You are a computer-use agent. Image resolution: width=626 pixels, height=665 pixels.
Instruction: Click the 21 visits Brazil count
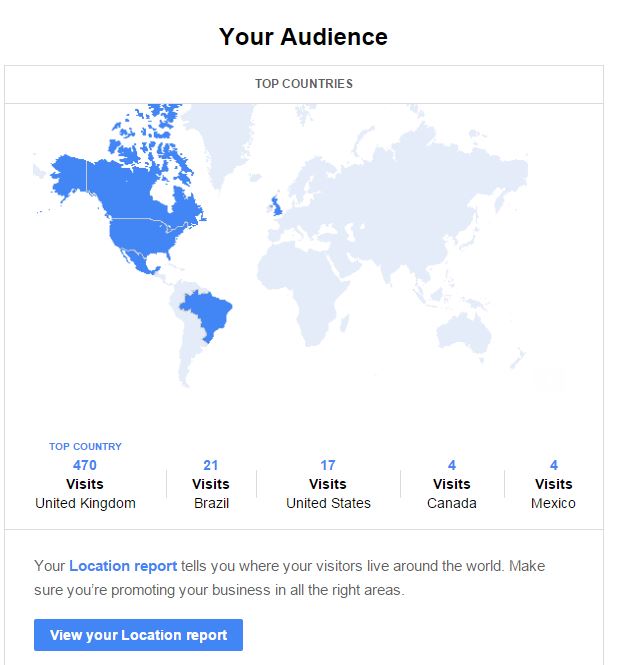pyautogui.click(x=211, y=465)
